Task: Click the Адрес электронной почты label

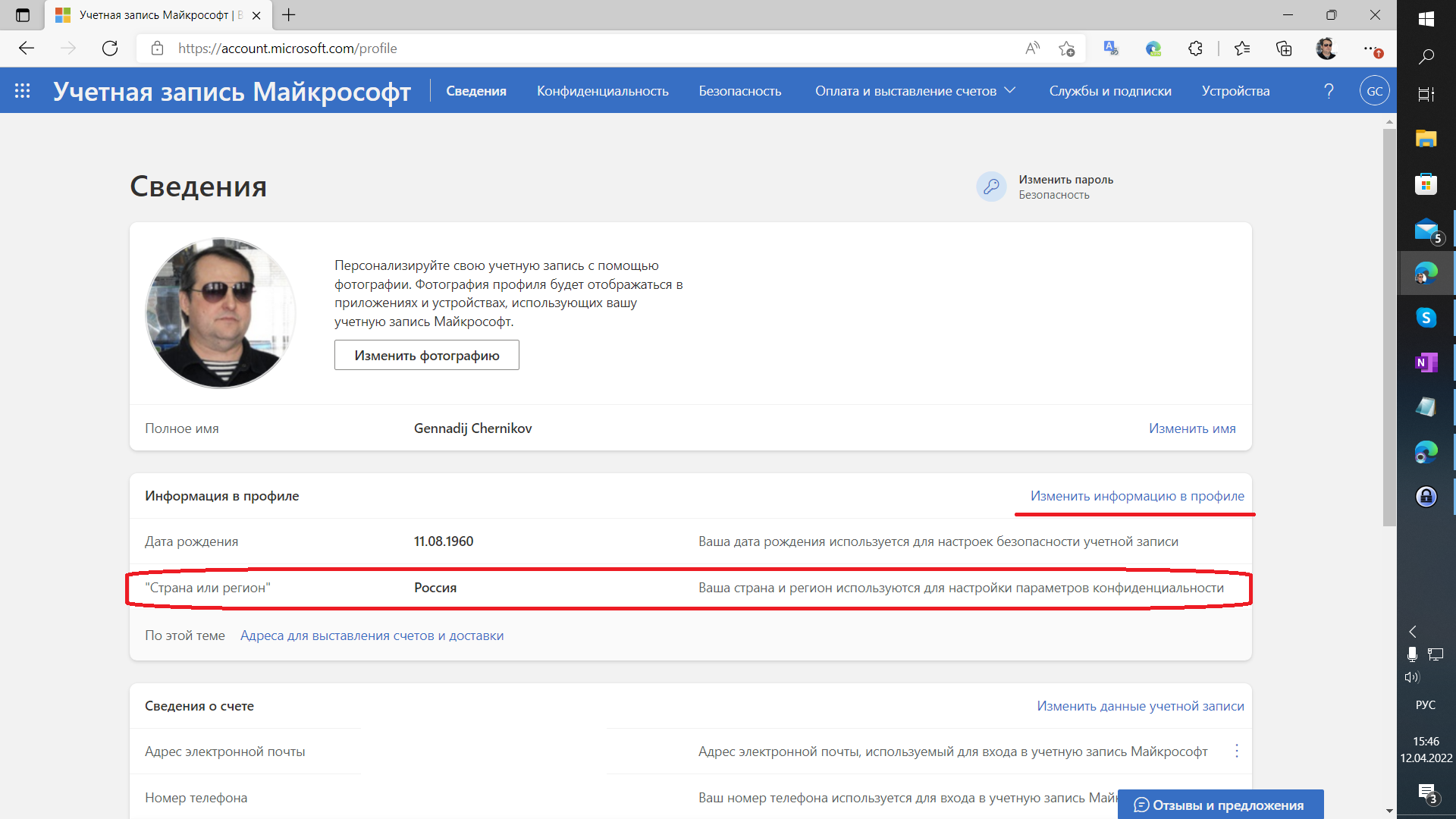Action: (x=225, y=752)
